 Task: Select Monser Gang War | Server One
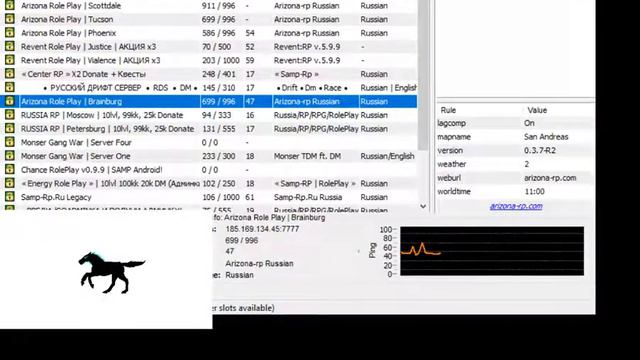coord(76,156)
